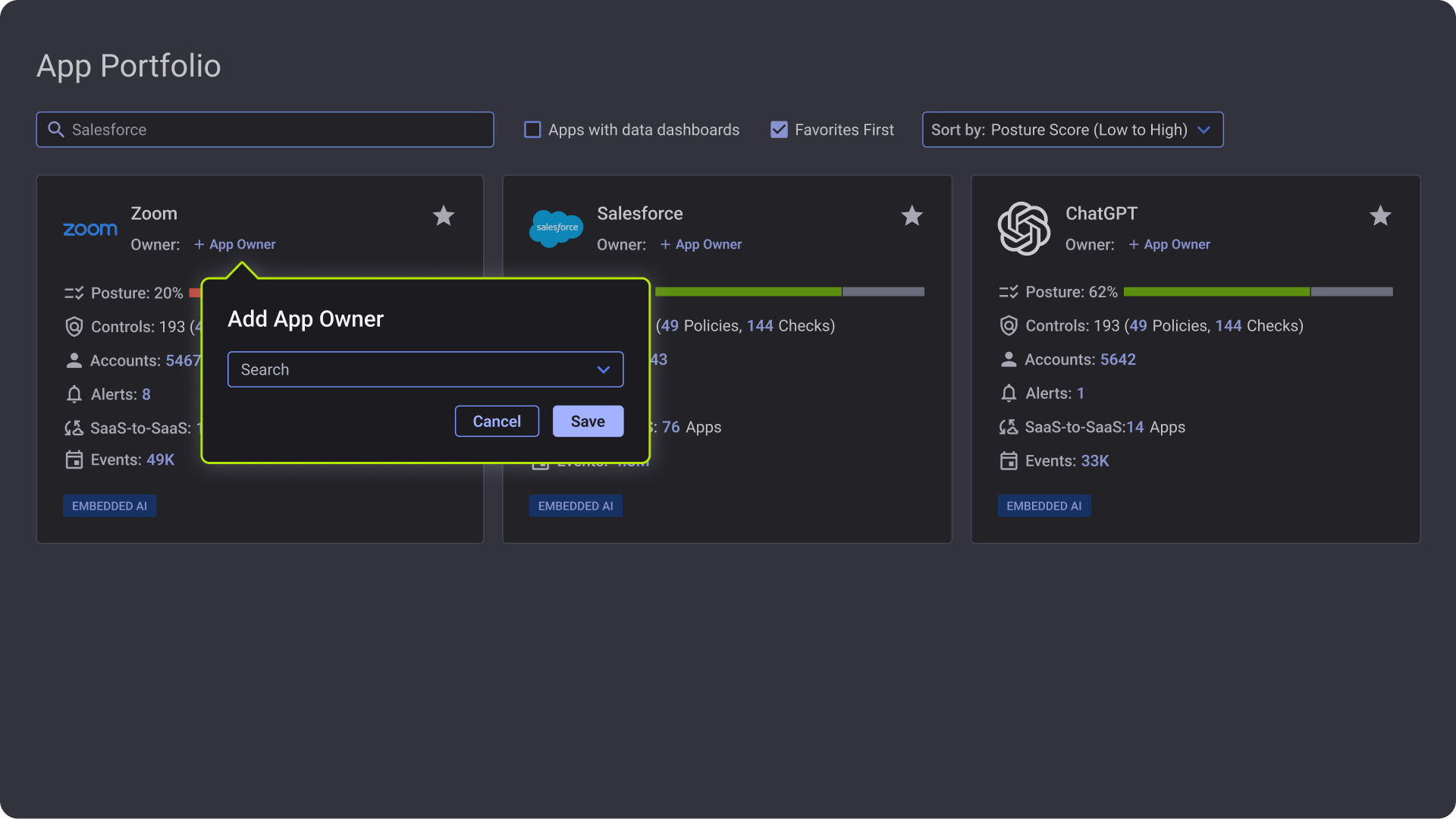Image resolution: width=1456 pixels, height=819 pixels.
Task: Click ChatGPT's green posture progress bar
Action: (x=1216, y=292)
